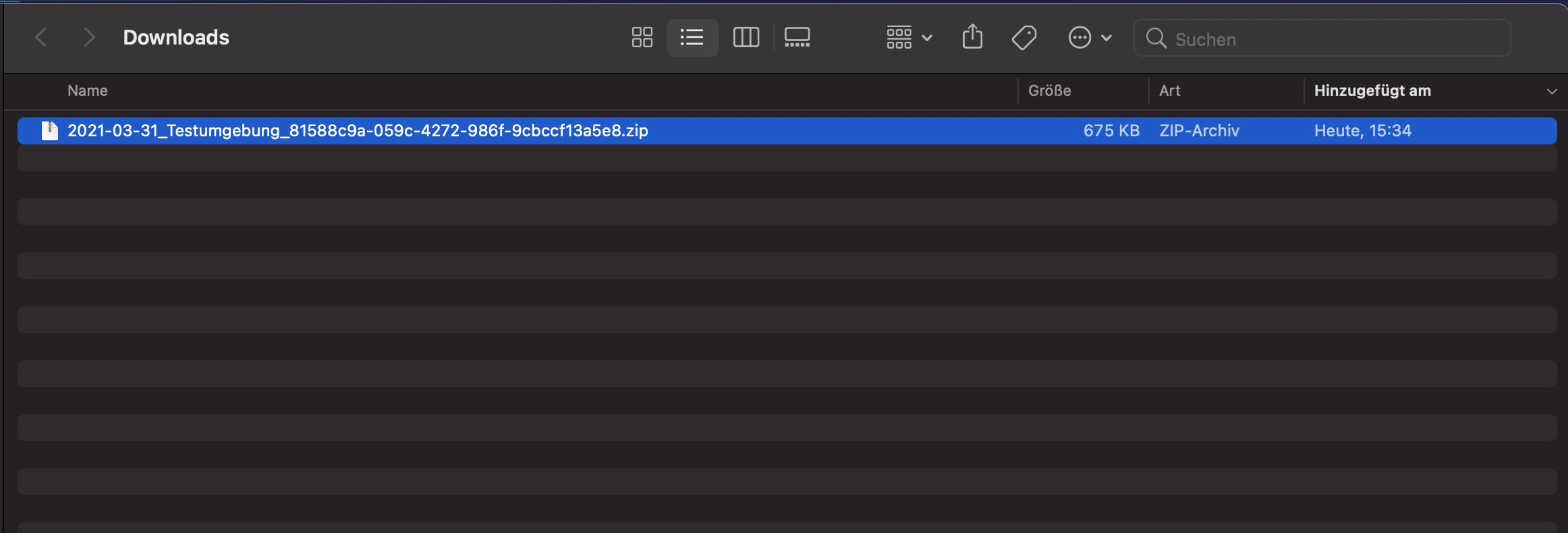The height and width of the screenshot is (533, 1568).
Task: Click the Downloads window title
Action: coord(176,37)
